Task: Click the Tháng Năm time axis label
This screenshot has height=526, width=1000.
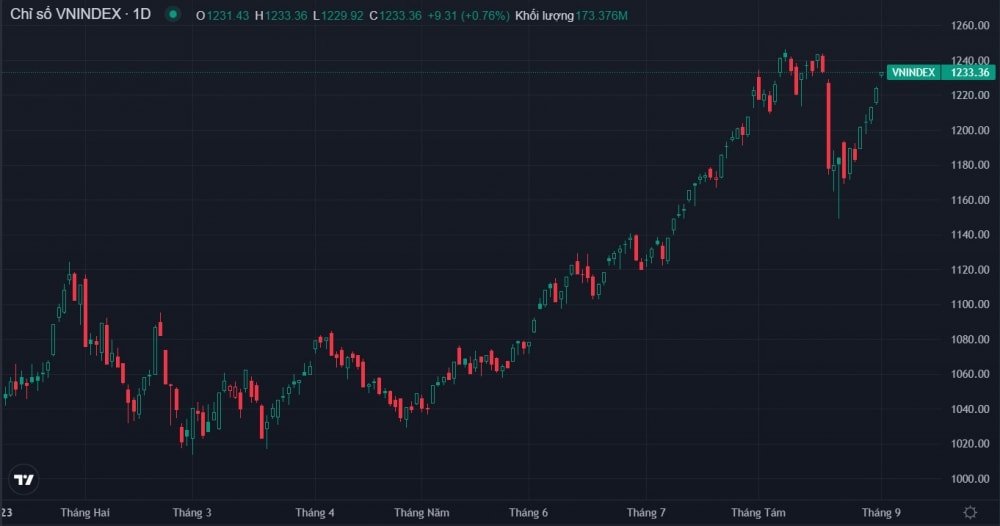Action: (422, 513)
